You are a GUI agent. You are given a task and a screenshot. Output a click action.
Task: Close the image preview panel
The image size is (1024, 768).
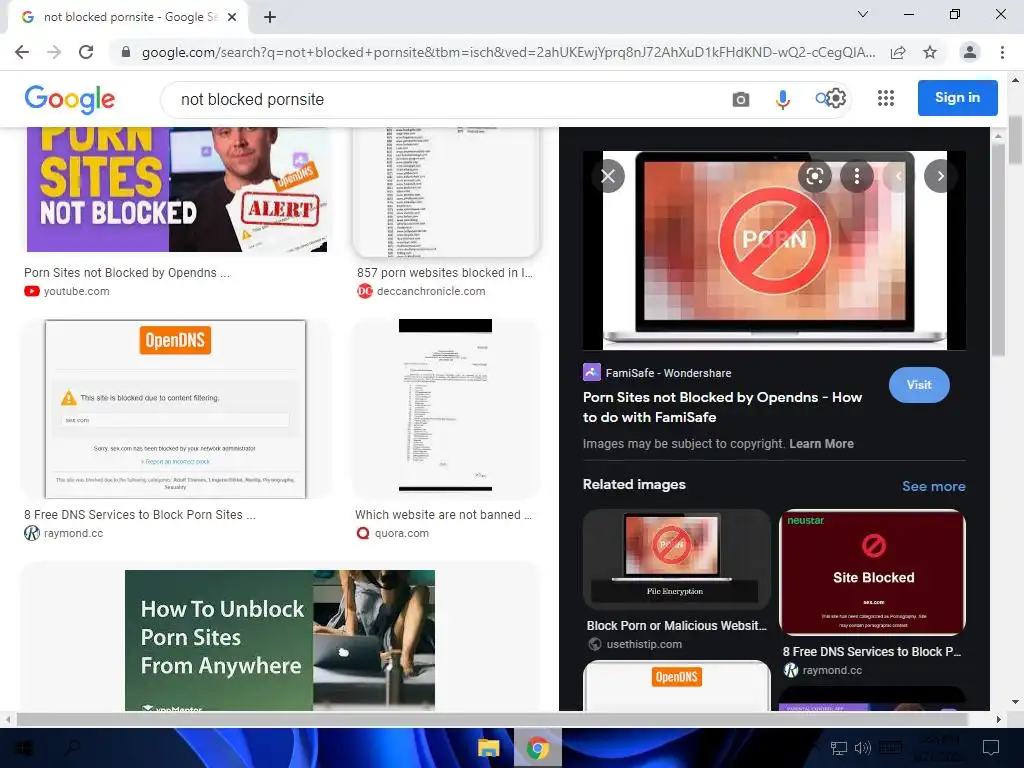tap(608, 176)
